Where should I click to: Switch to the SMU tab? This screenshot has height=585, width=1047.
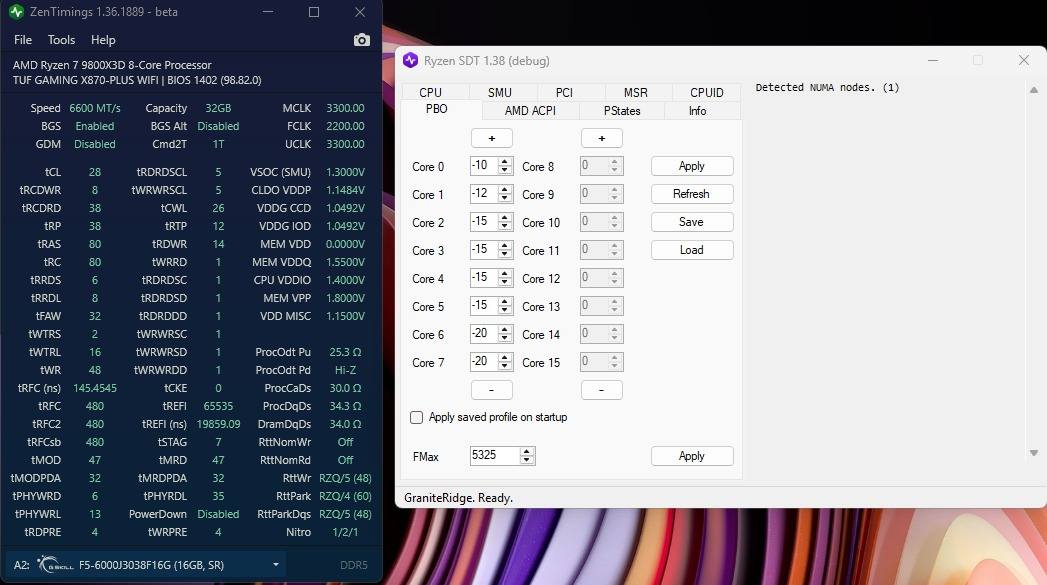tap(499, 93)
